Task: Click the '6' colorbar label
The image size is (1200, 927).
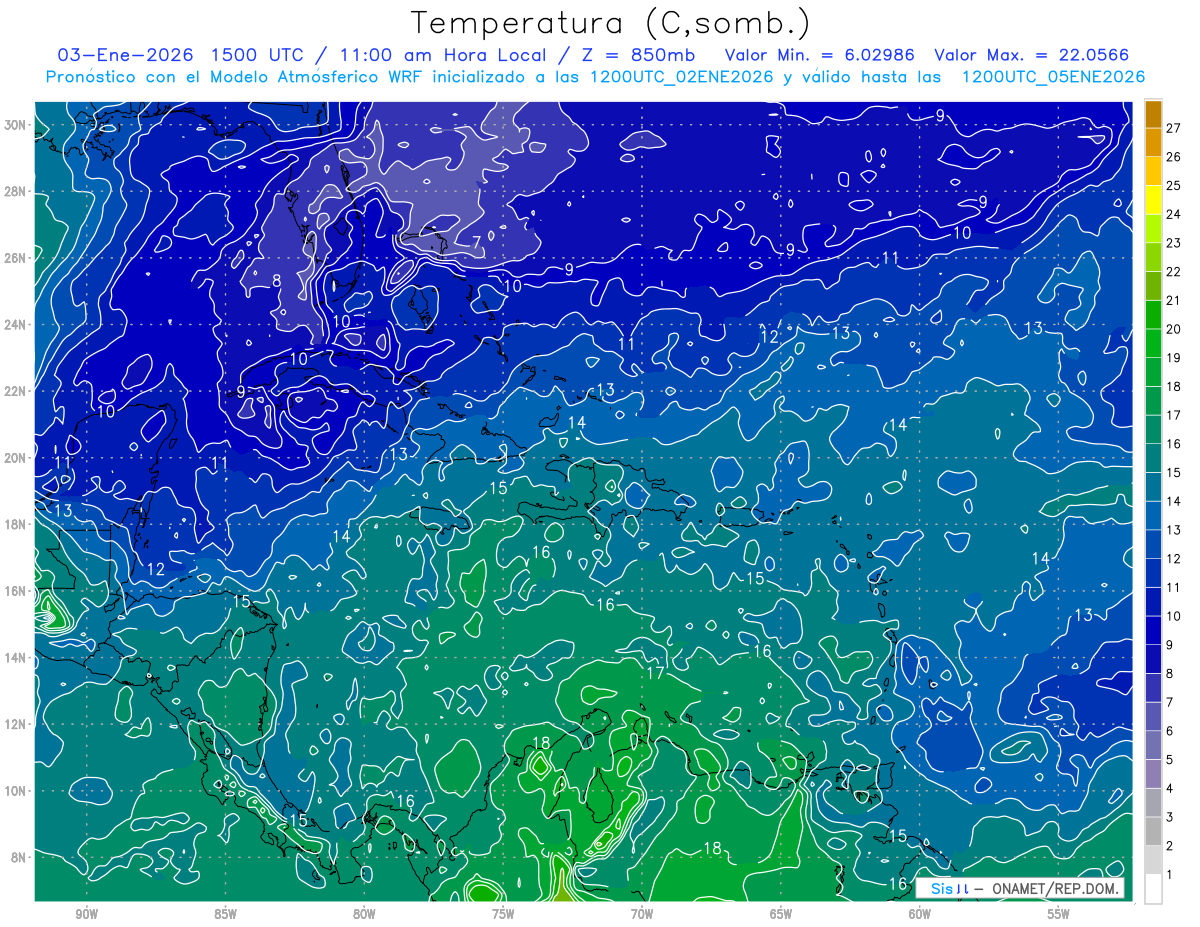Action: tap(1170, 731)
